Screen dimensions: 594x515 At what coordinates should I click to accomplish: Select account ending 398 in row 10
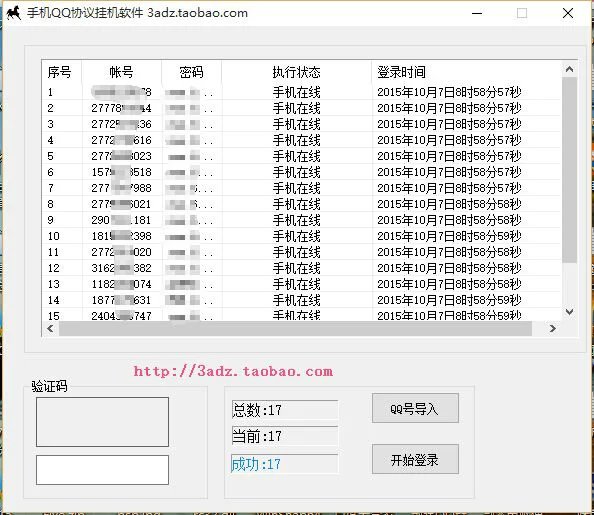[121, 236]
